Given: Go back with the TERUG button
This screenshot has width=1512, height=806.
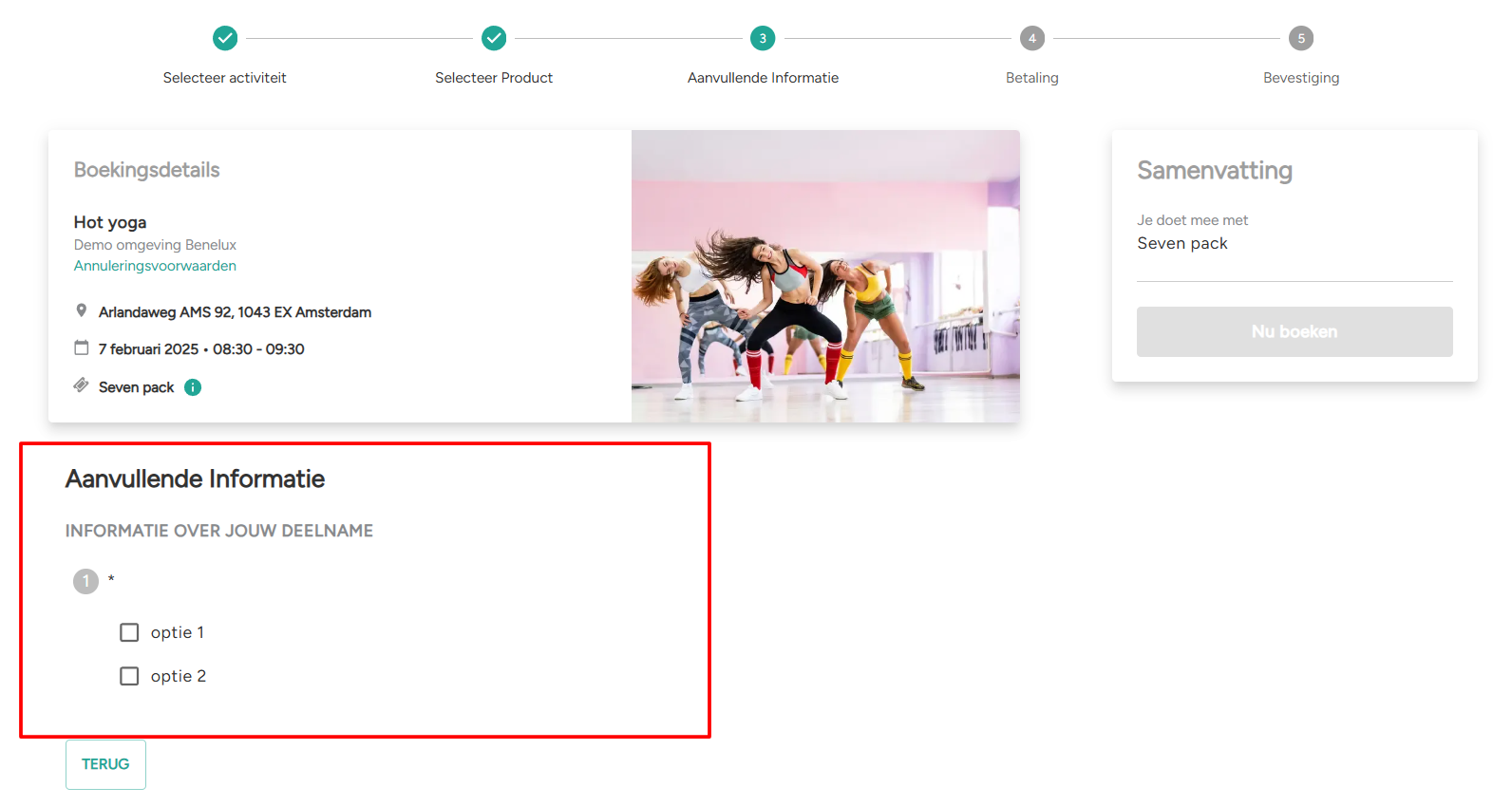Looking at the screenshot, I should click(x=105, y=764).
